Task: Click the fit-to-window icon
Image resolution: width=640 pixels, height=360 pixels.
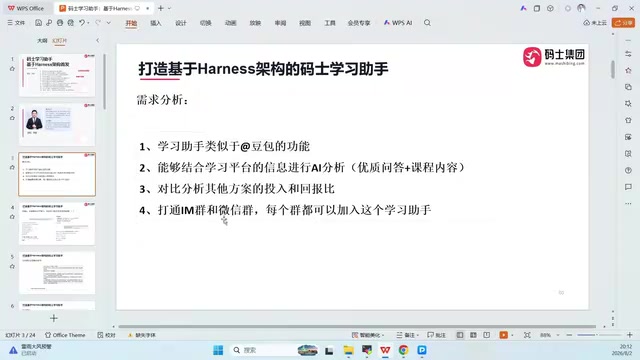Action: [527, 335]
